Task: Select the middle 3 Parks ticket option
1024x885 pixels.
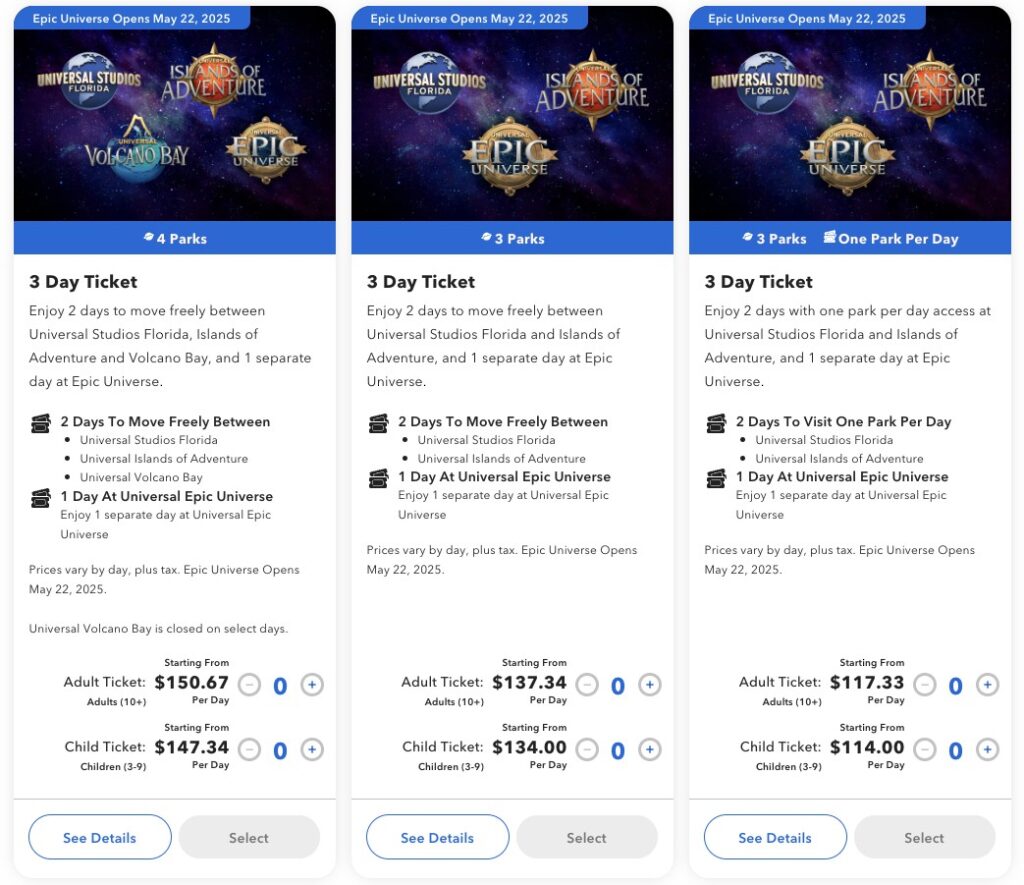Action: (586, 837)
